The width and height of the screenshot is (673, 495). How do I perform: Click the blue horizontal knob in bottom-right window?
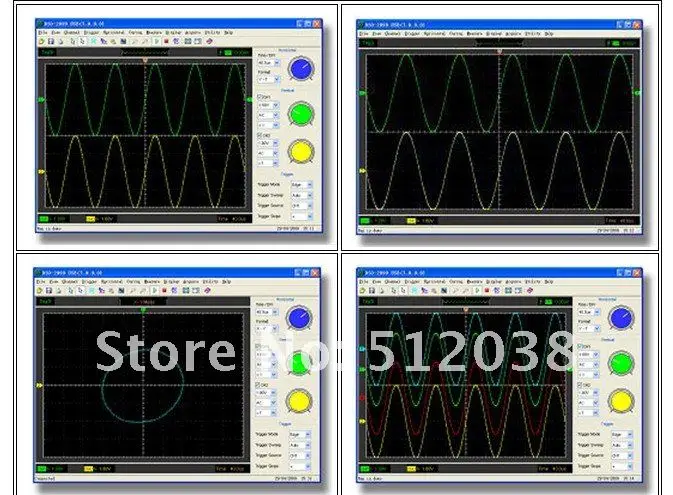coord(621,318)
